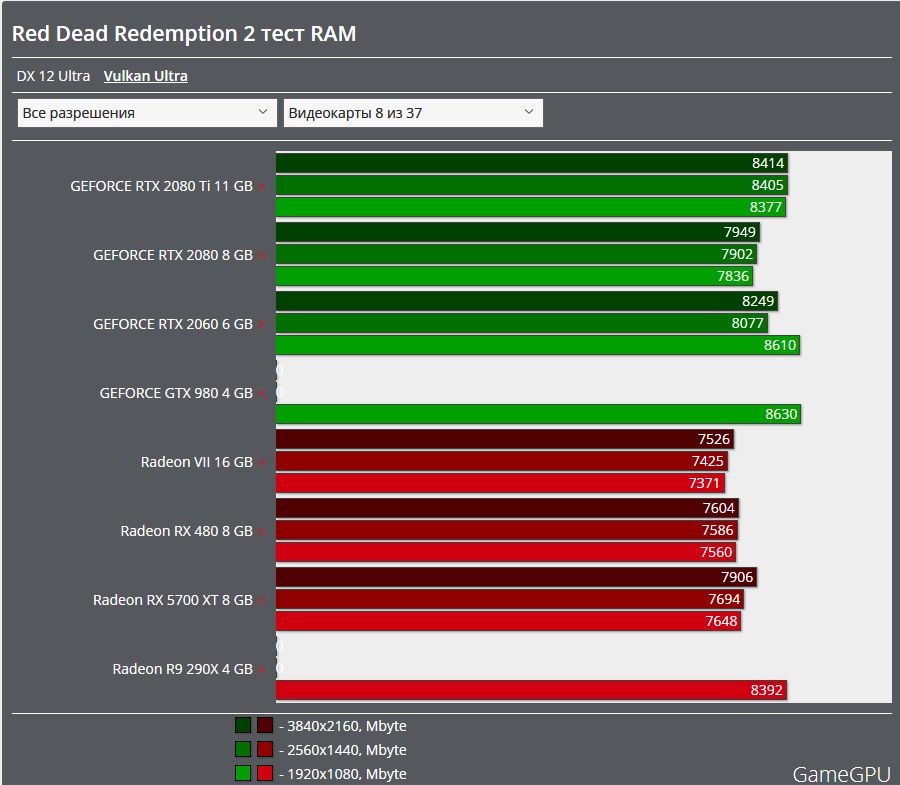Open the 'Видеокарты 8 из 37' dropdown
Image resolution: width=900 pixels, height=785 pixels.
pyautogui.click(x=413, y=112)
